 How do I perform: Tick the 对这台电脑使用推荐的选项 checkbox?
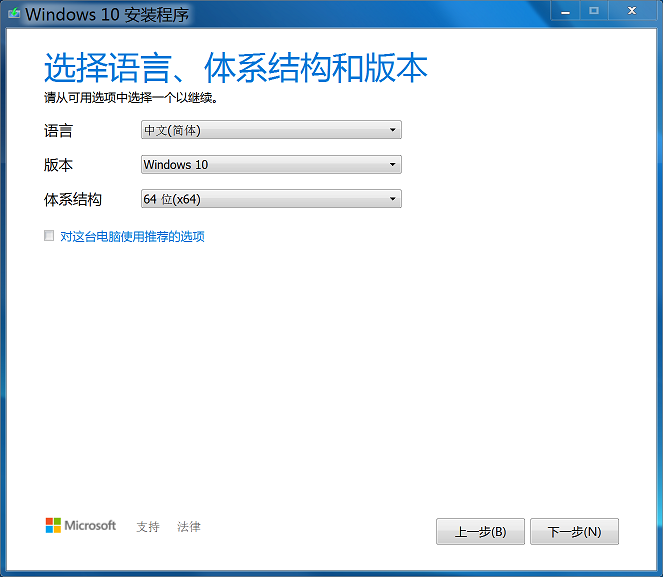point(49,235)
